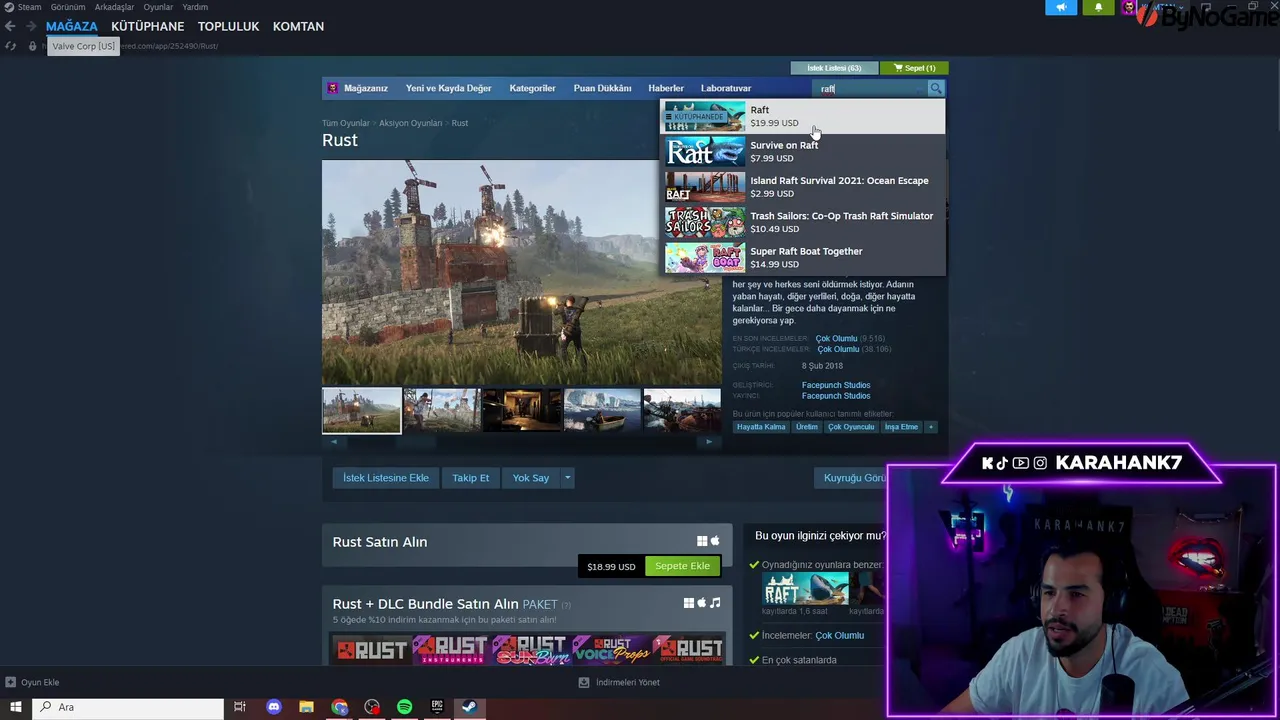Open the Yardım menu
The height and width of the screenshot is (720, 1280).
click(x=195, y=7)
